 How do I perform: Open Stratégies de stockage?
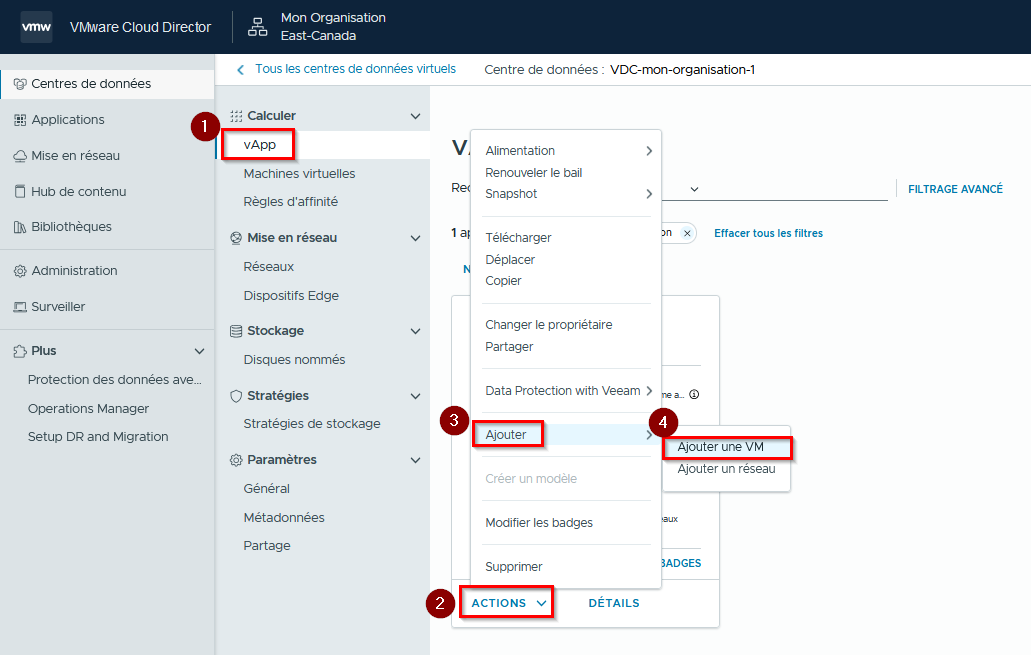[x=312, y=424]
